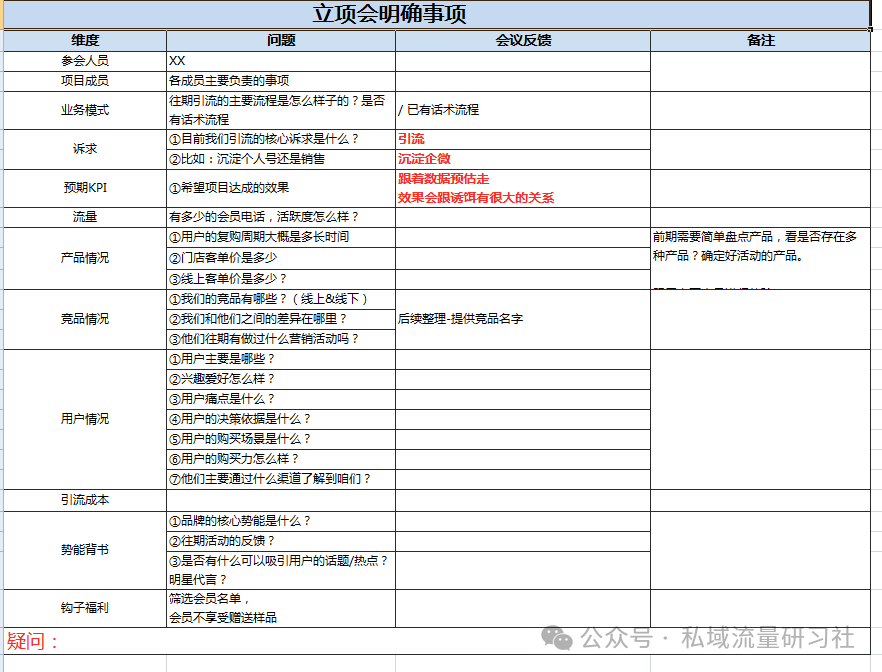882x672 pixels.
Task: Click question ②比如：沉淀个人号还是销售
Action: (x=281, y=159)
